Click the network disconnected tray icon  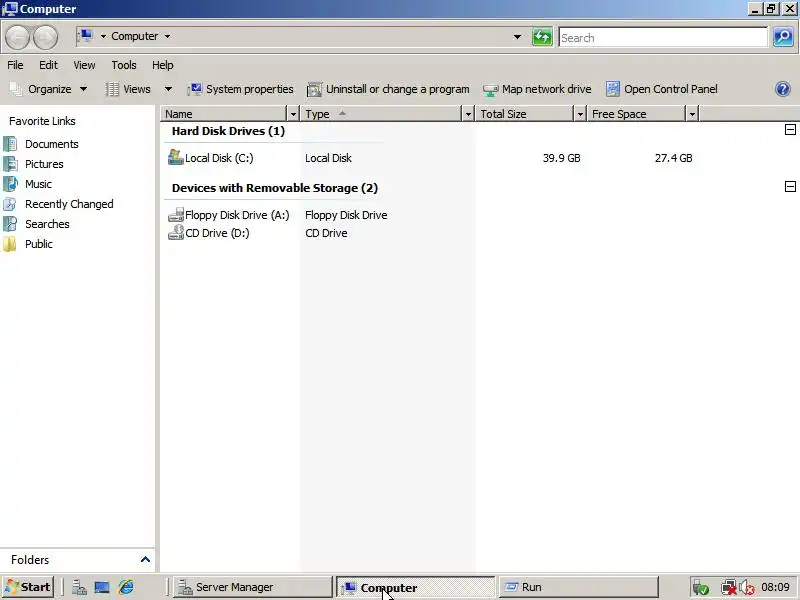pyautogui.click(x=729, y=588)
